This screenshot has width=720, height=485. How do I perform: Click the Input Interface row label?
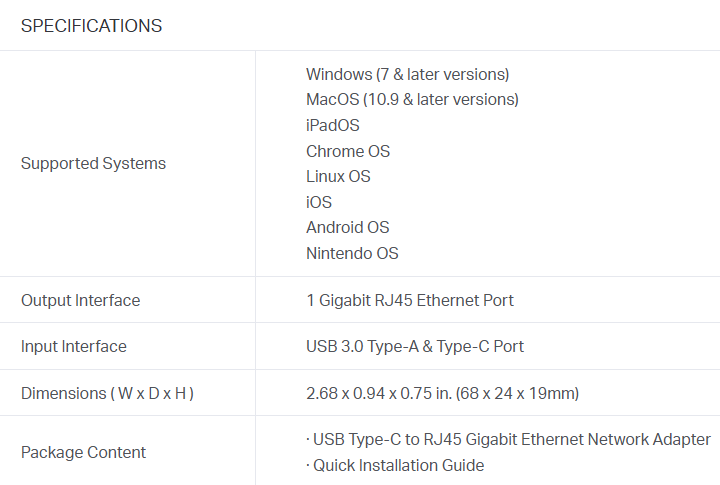pos(74,346)
